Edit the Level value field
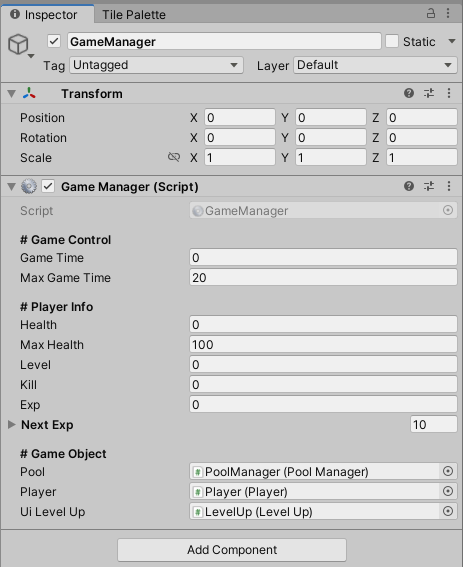The height and width of the screenshot is (567, 463). click(x=323, y=364)
